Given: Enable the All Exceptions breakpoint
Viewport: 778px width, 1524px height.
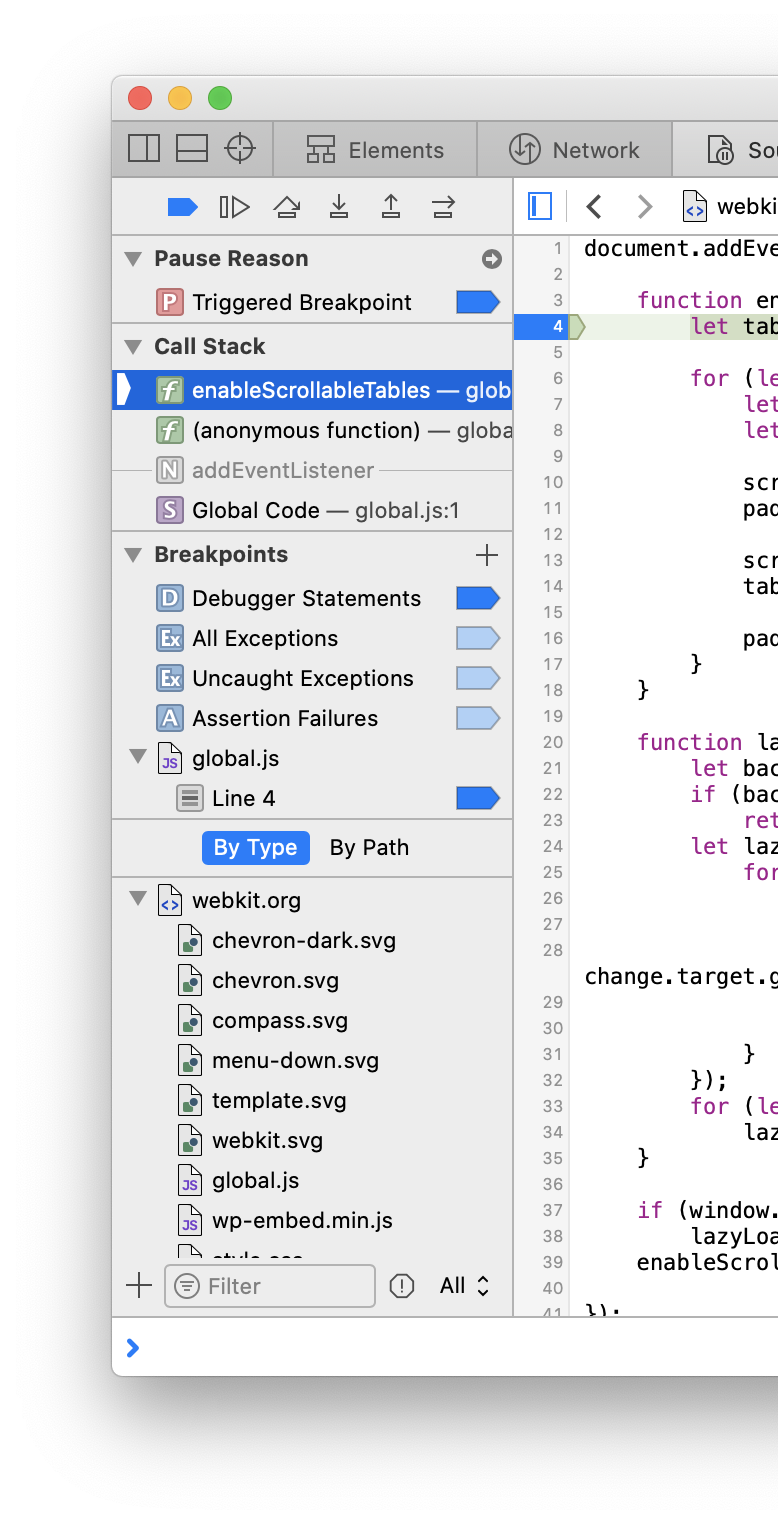Looking at the screenshot, I should (x=477, y=639).
